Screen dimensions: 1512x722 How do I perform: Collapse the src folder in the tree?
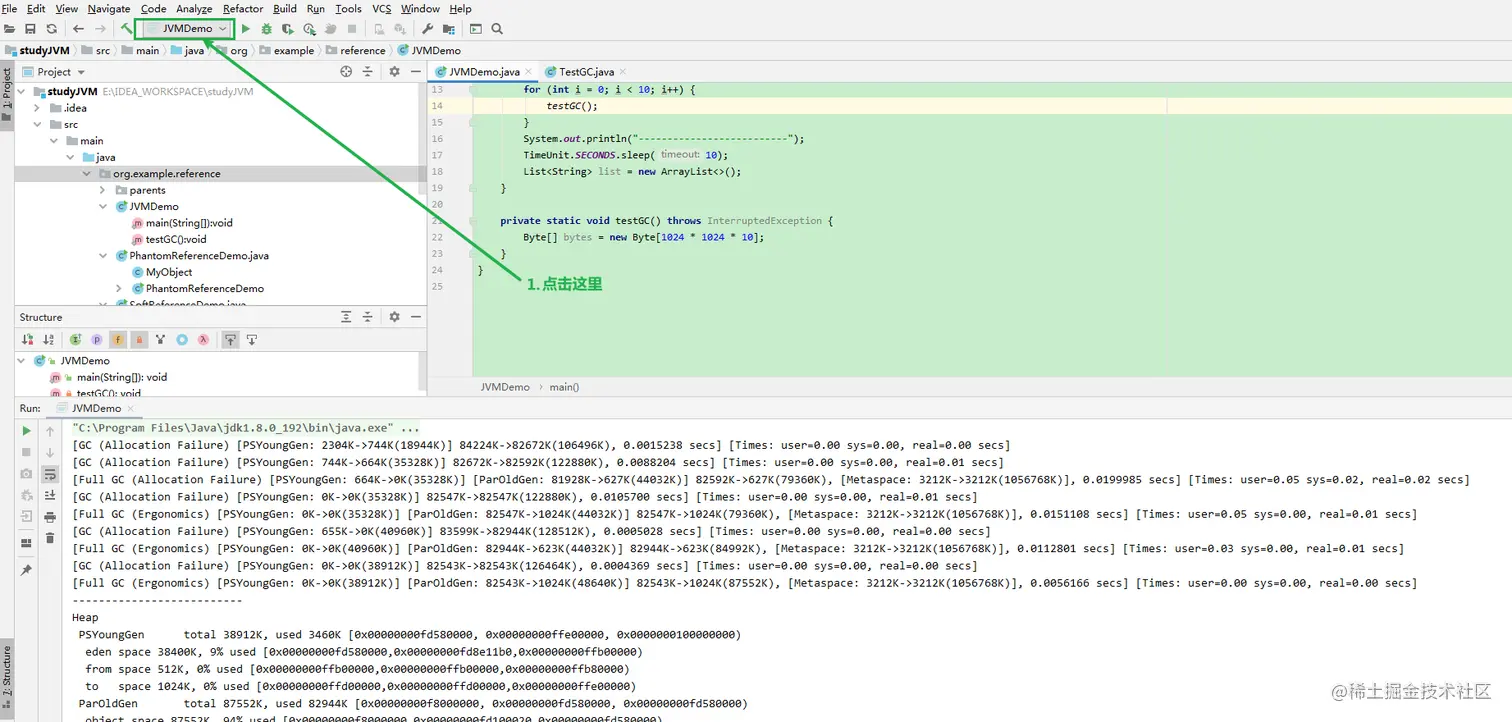pos(37,124)
